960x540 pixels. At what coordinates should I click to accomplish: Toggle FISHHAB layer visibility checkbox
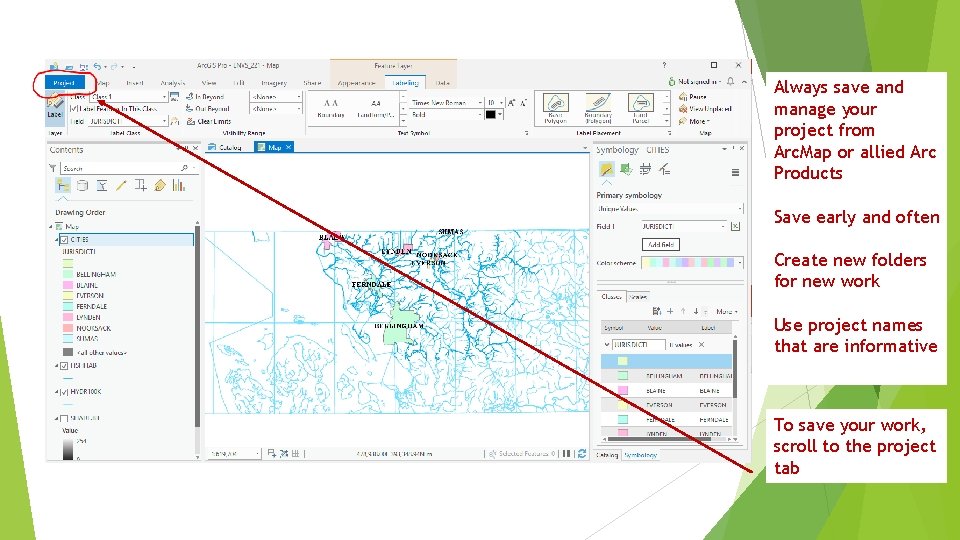tap(64, 366)
